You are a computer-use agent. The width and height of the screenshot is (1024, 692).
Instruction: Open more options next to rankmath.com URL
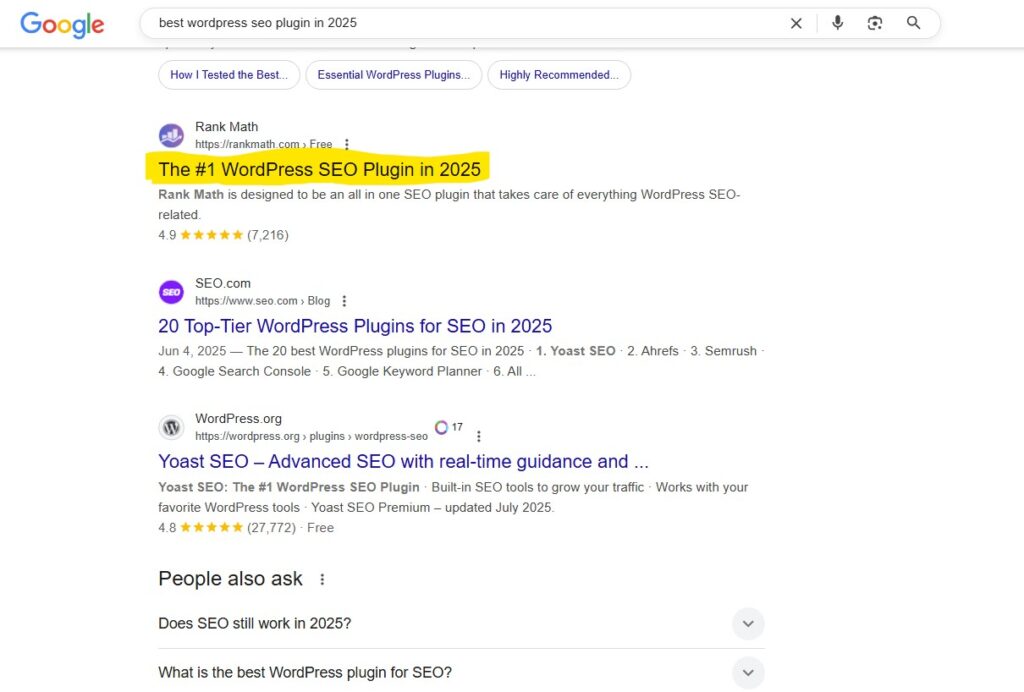[x=347, y=144]
